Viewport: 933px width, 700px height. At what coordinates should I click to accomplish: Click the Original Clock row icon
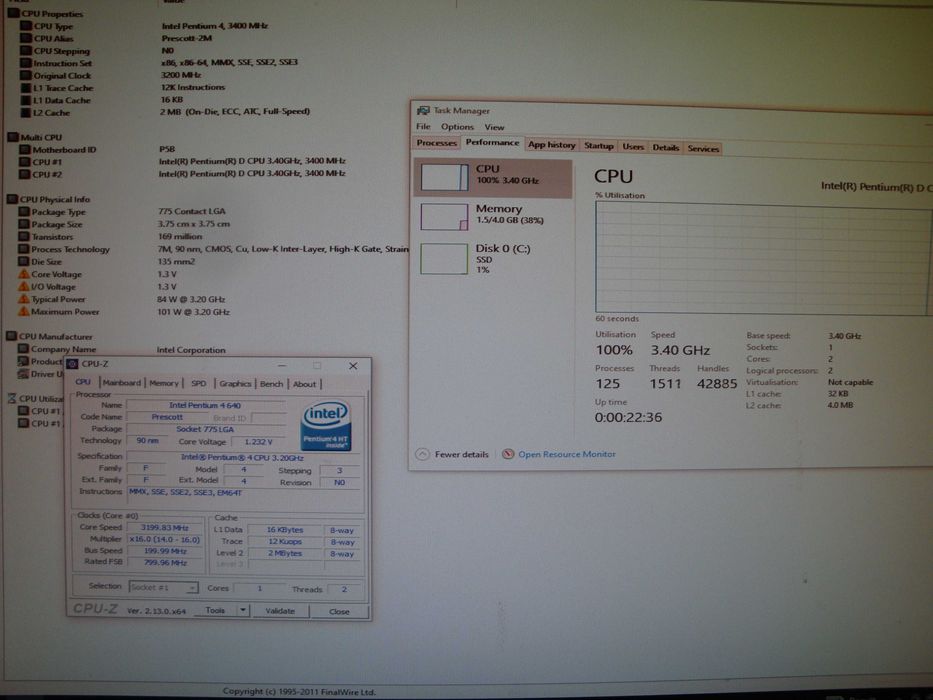click(x=25, y=75)
